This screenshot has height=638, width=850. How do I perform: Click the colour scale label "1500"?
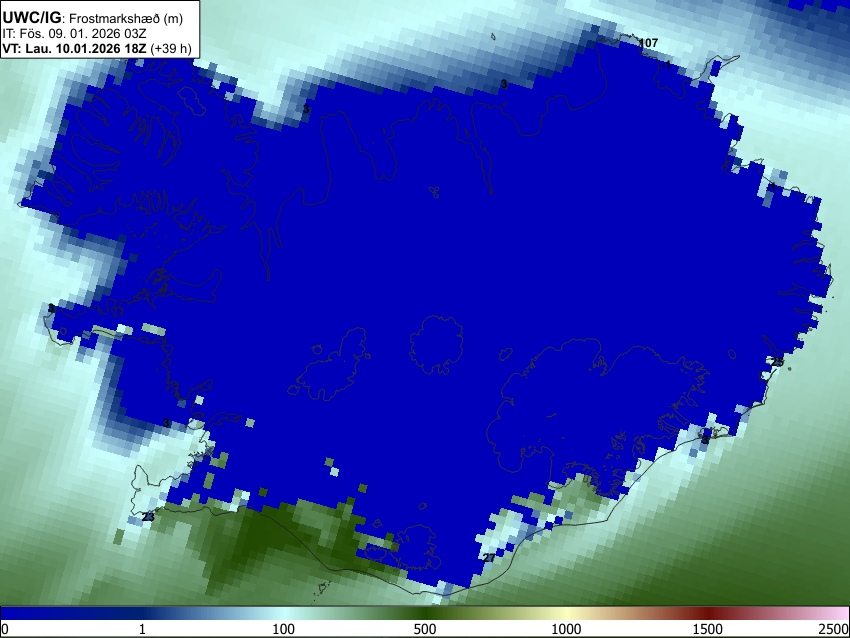click(x=707, y=629)
